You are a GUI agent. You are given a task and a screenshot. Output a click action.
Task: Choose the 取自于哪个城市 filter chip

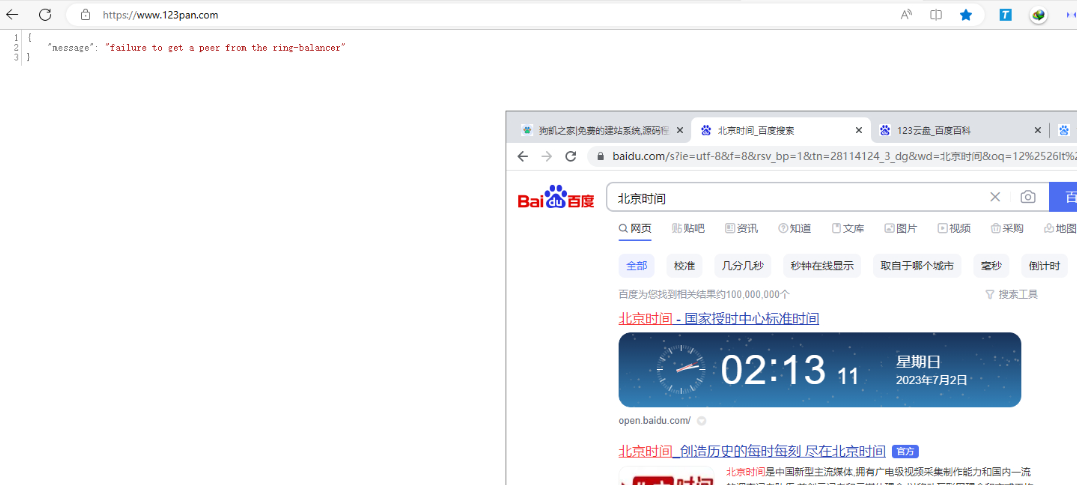pos(917,266)
